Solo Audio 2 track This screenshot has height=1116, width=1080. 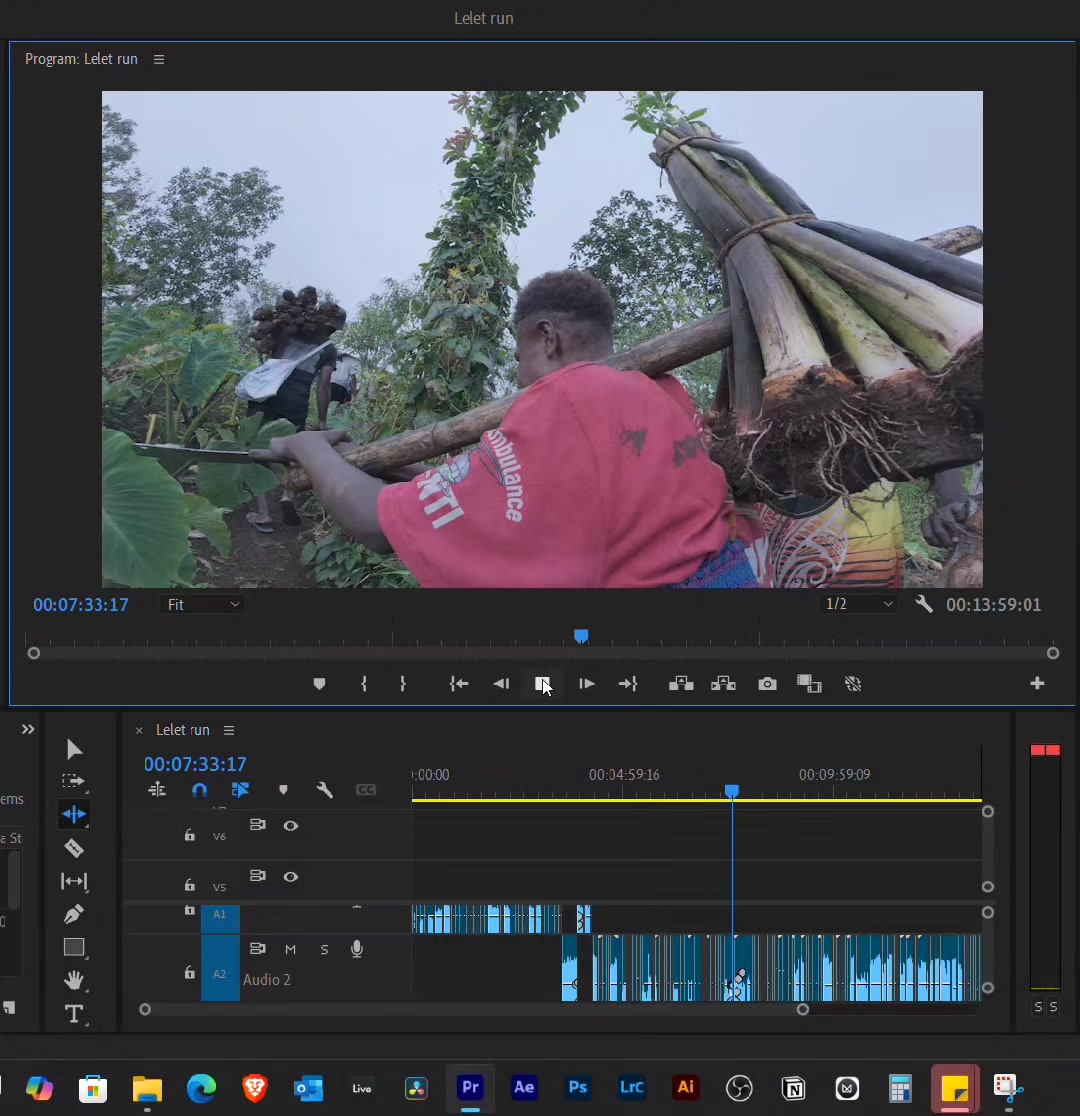click(324, 949)
